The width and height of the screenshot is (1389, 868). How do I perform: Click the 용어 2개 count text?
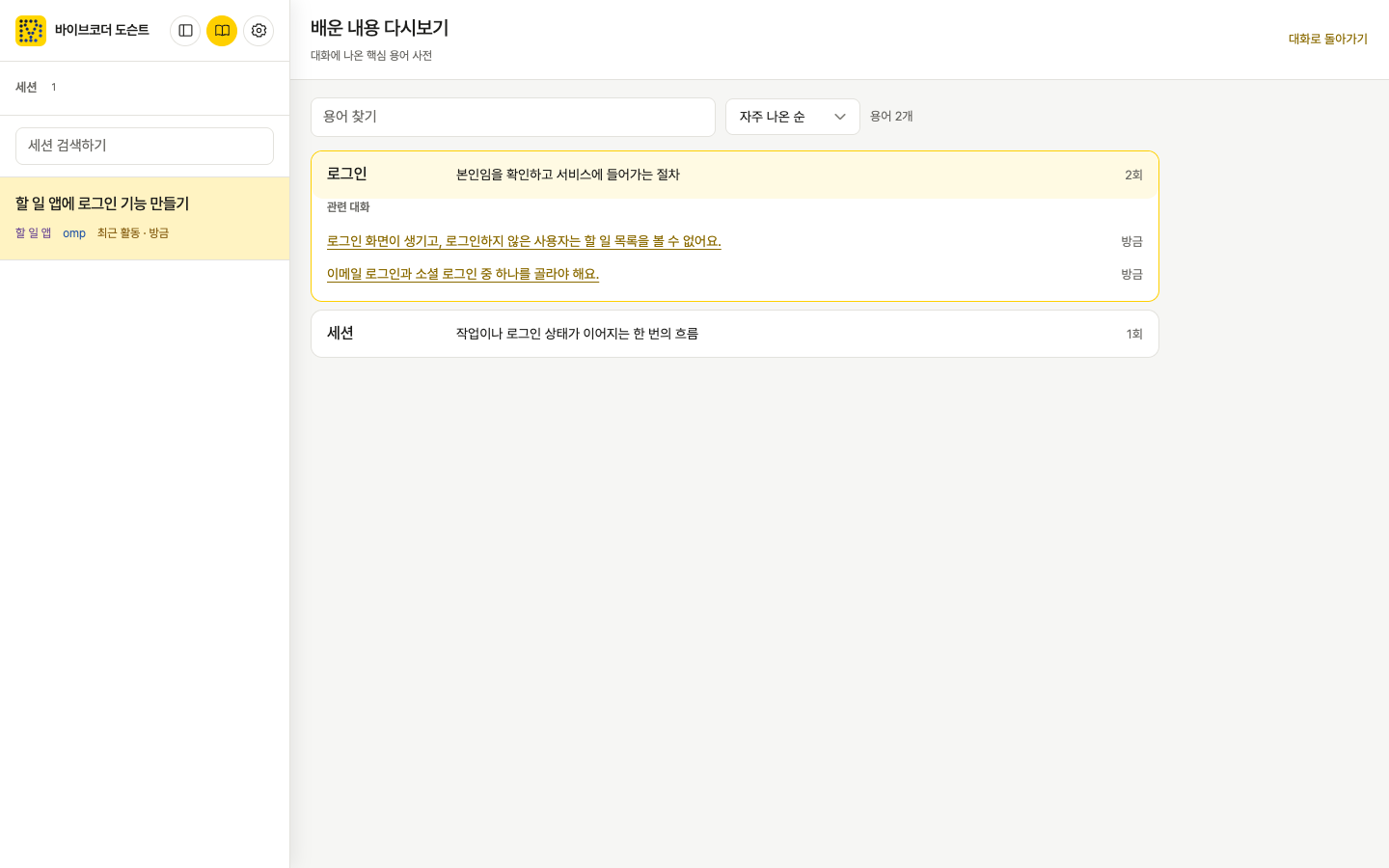point(891,117)
